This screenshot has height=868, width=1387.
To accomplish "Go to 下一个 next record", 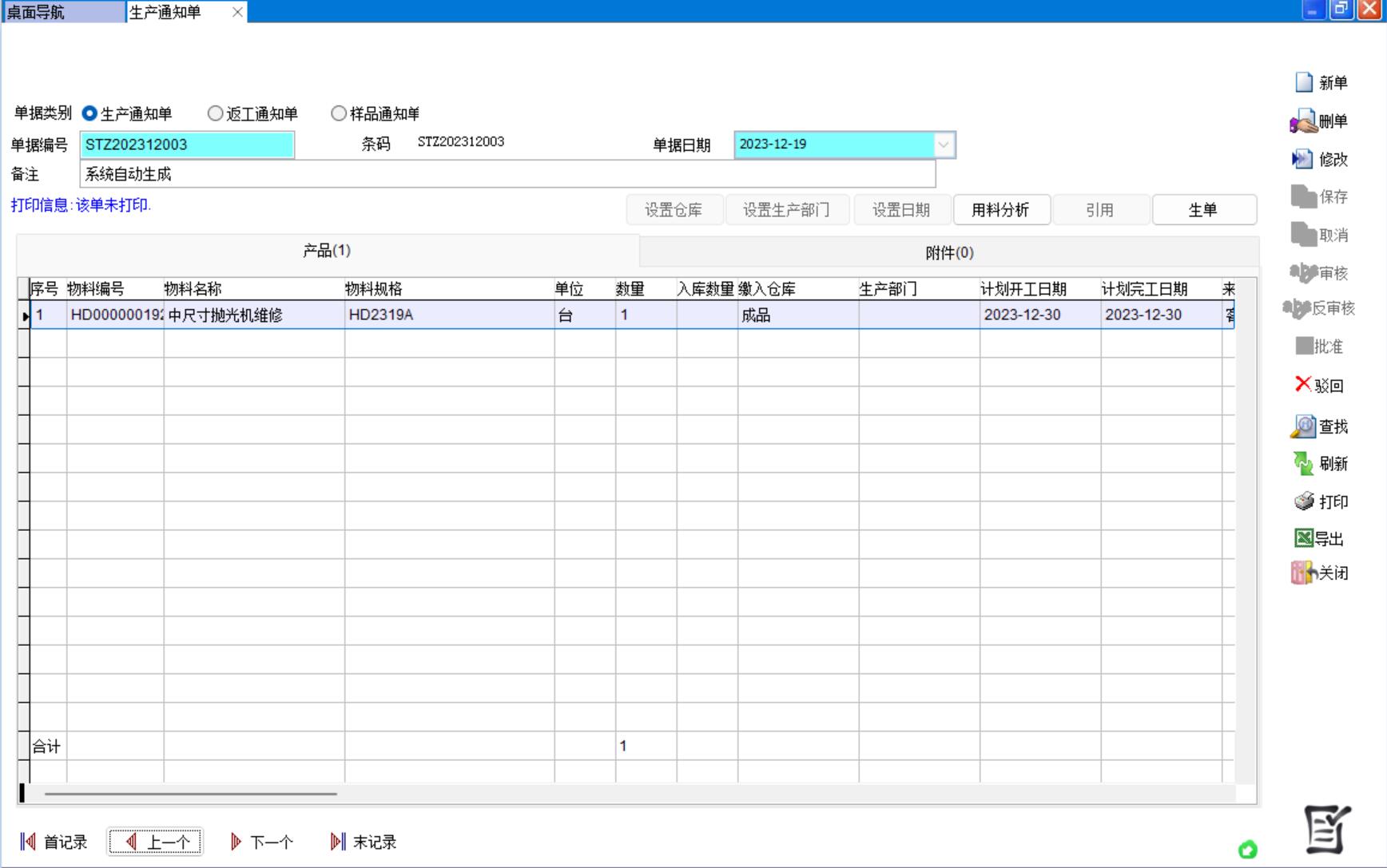I will click(x=262, y=842).
